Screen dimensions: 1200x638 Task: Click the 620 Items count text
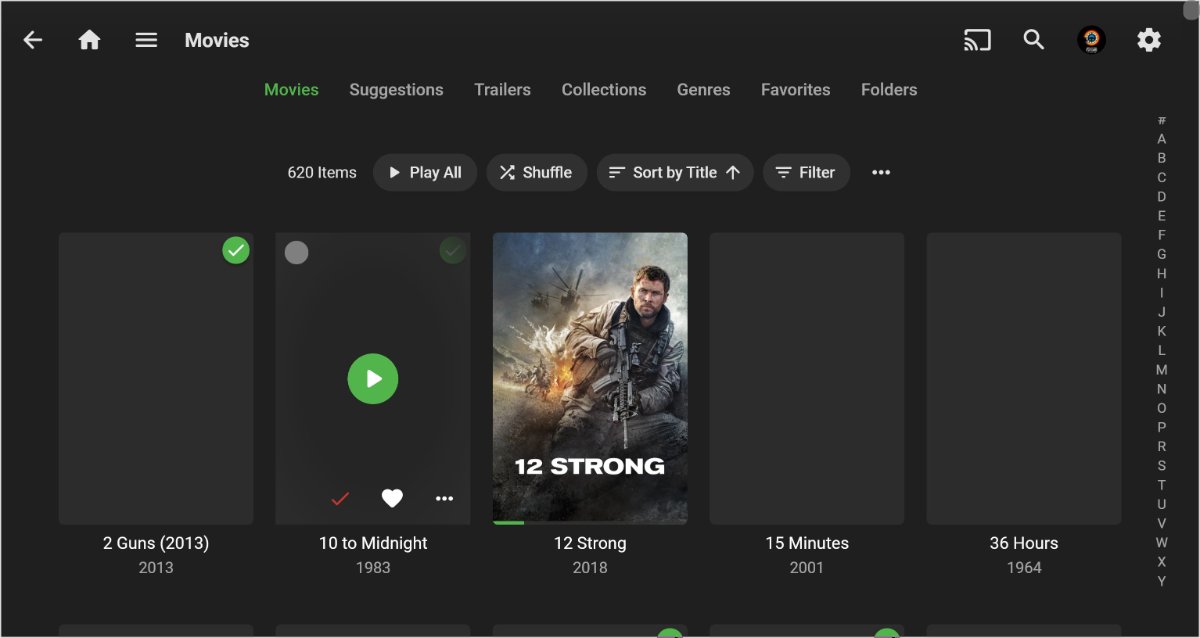pos(322,172)
